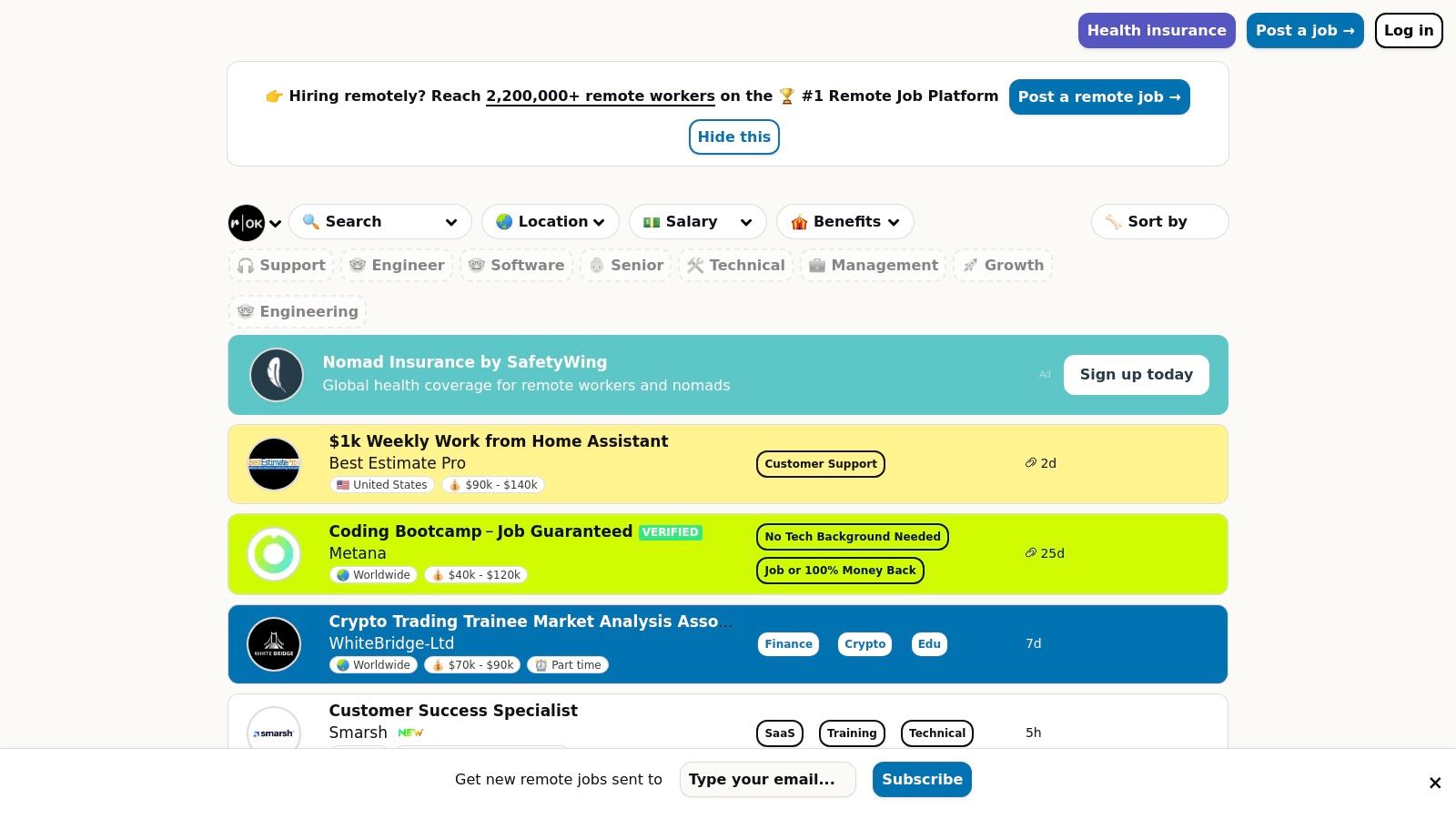Enable the Support job filter
The height and width of the screenshot is (819, 1456).
[281, 265]
